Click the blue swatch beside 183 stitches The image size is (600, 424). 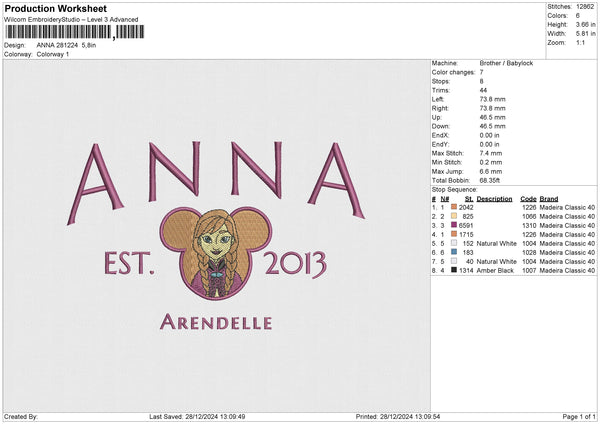[x=454, y=252]
